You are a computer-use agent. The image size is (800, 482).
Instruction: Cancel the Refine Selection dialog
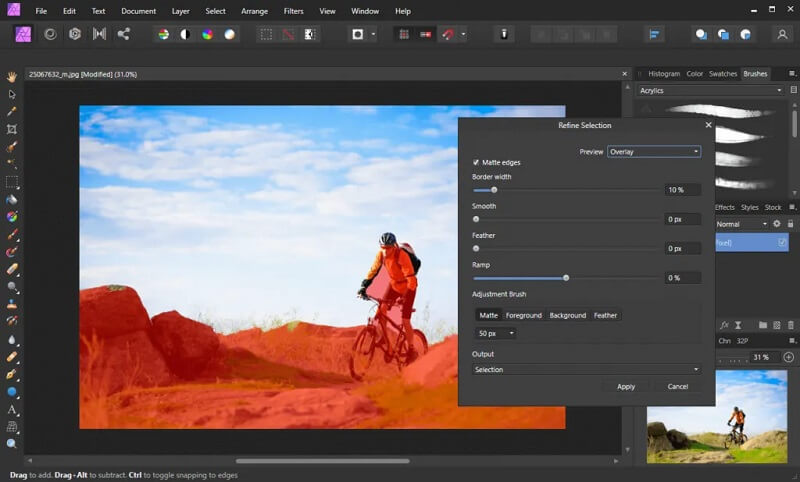pyautogui.click(x=677, y=386)
